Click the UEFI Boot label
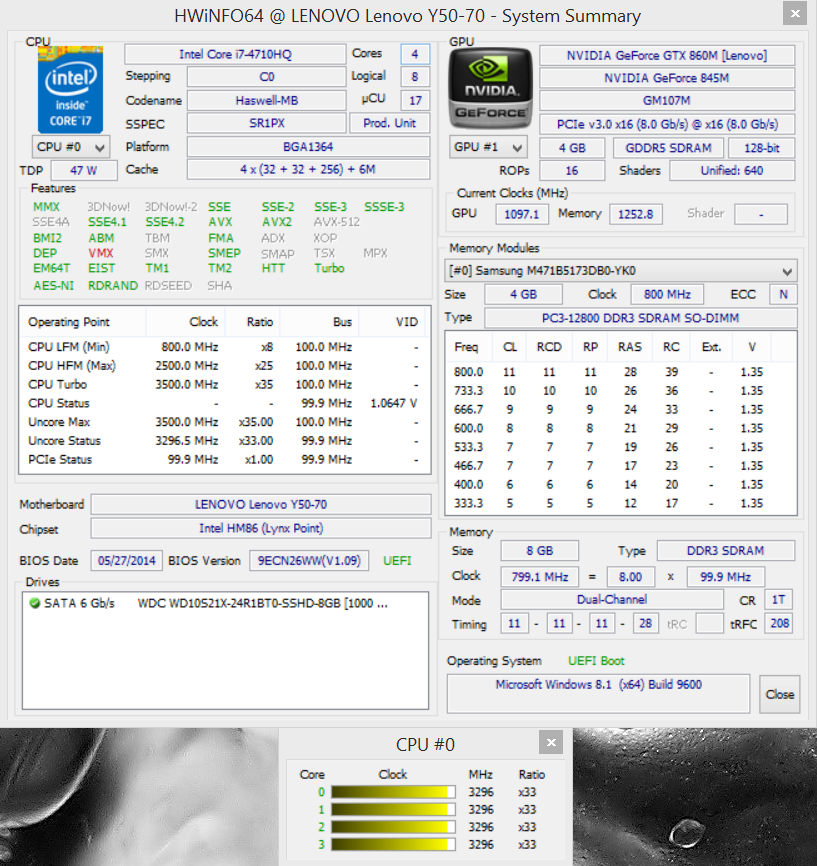This screenshot has height=866, width=817. click(596, 661)
